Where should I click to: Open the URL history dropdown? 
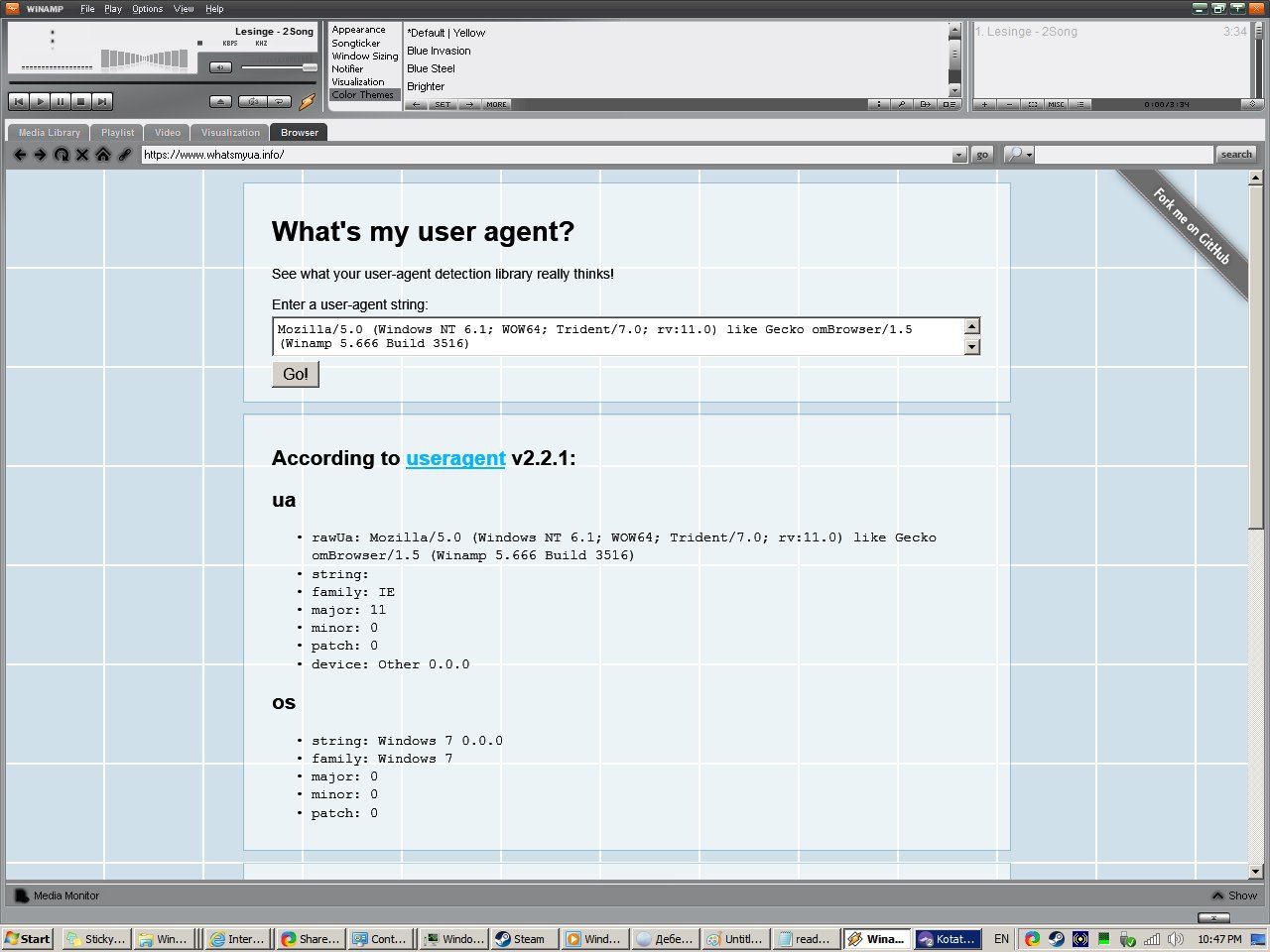pos(958,155)
